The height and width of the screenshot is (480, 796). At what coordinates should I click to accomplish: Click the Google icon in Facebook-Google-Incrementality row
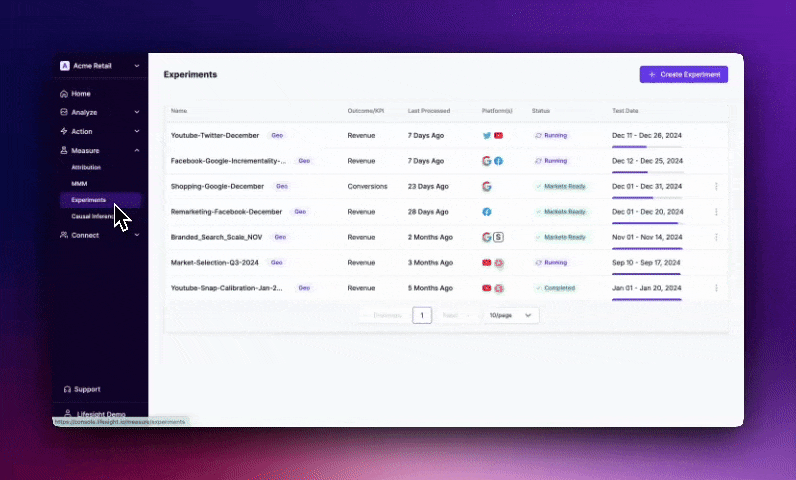click(486, 161)
